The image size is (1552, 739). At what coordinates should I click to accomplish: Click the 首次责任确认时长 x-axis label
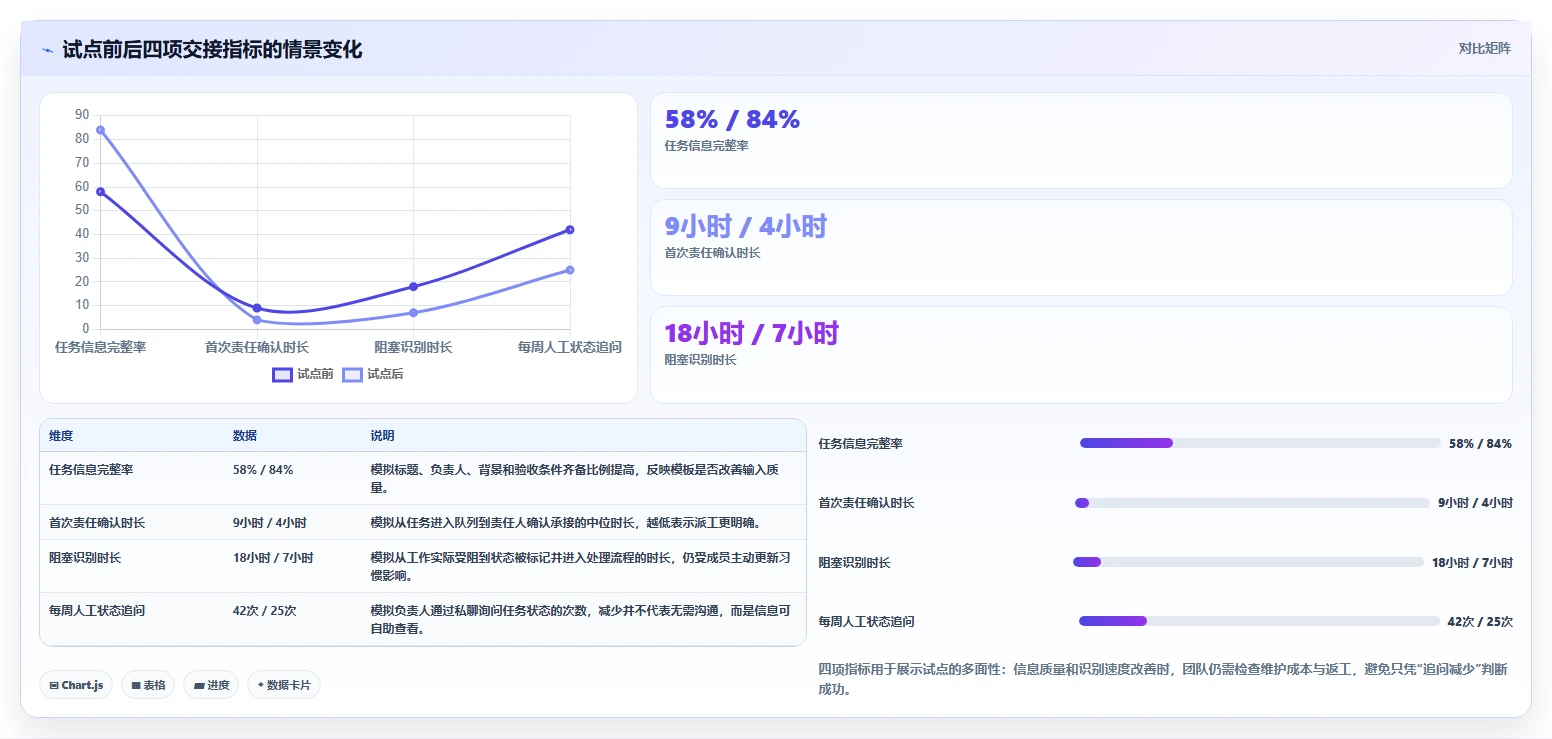257,348
